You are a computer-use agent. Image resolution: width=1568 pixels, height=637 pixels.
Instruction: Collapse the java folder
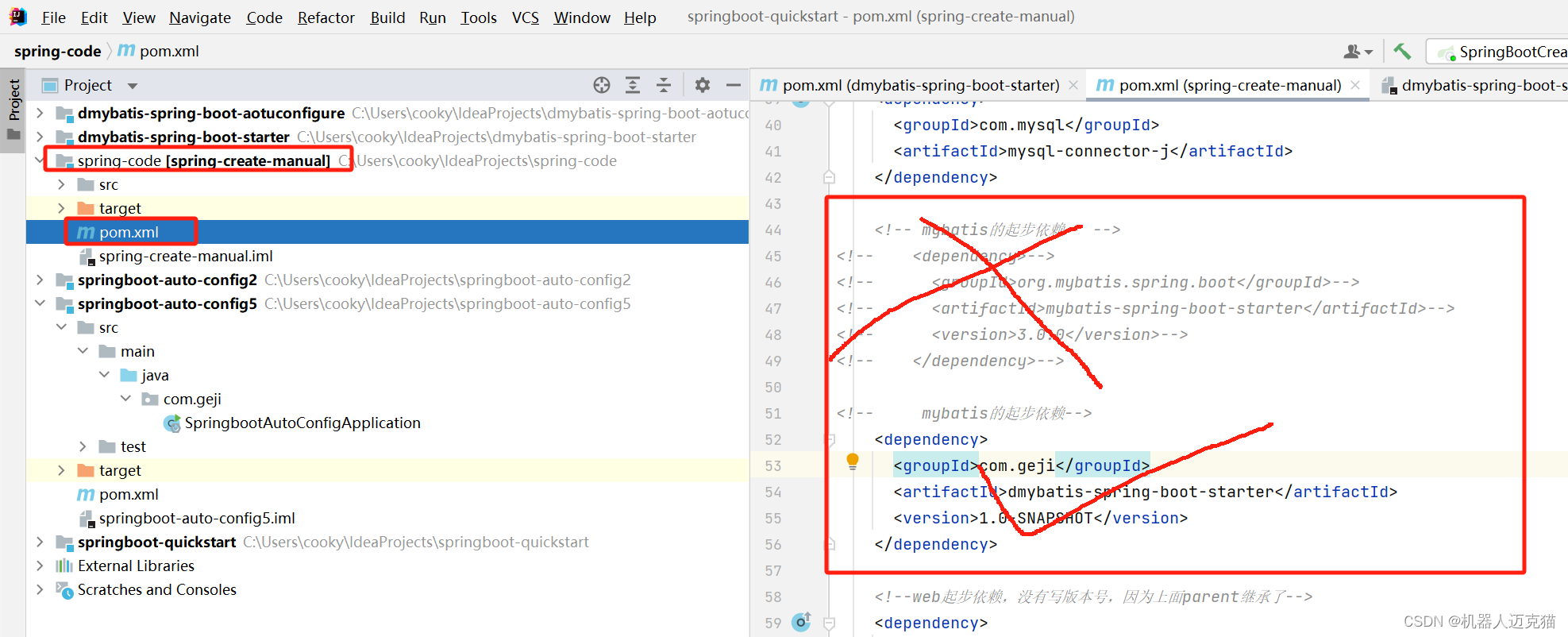pos(104,376)
